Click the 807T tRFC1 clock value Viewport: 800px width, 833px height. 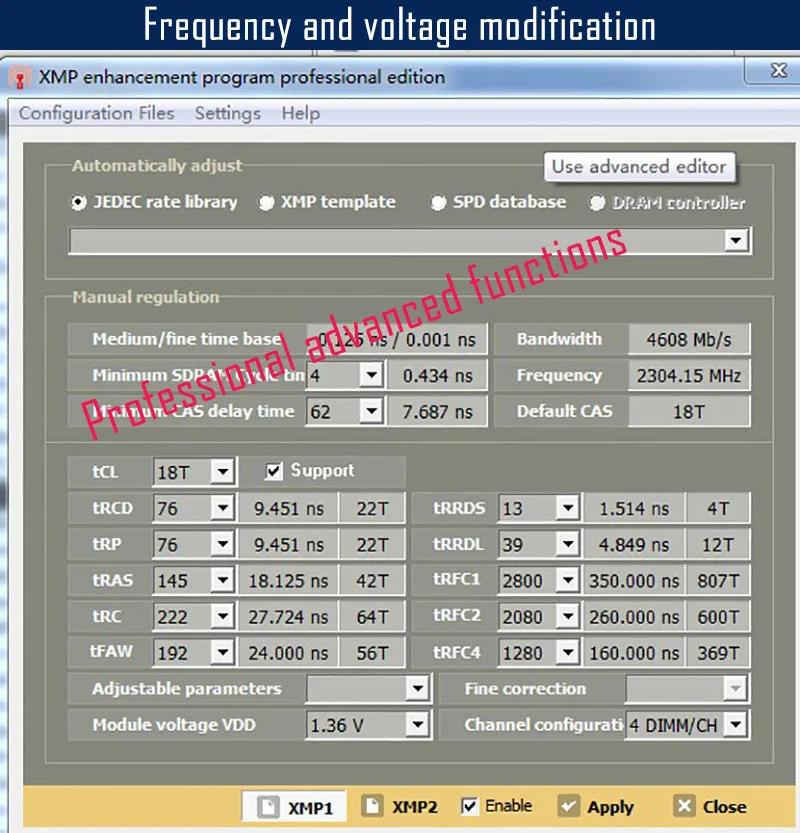coord(718,581)
